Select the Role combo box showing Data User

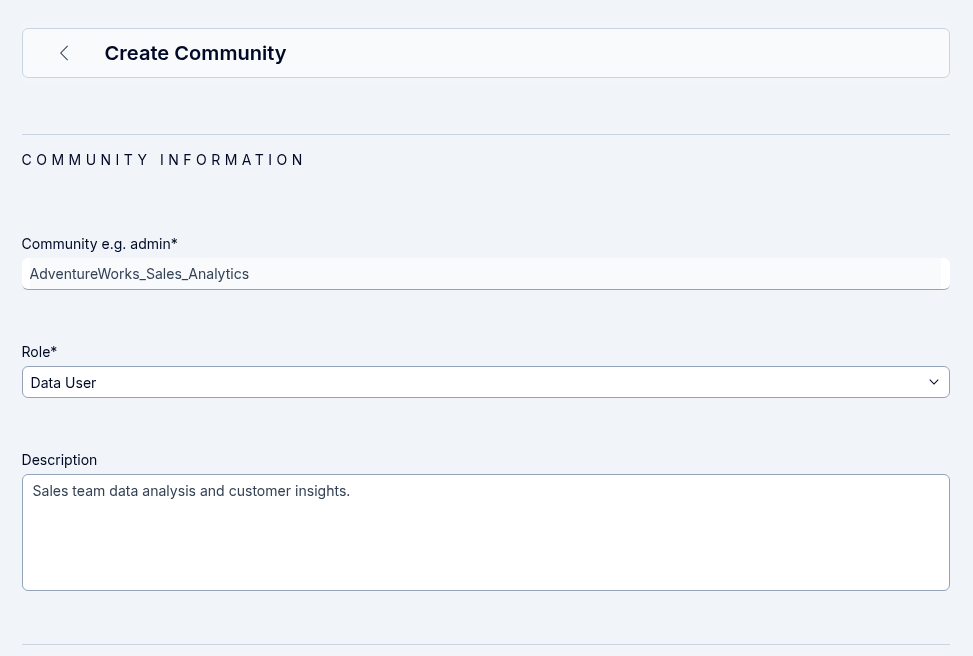pyautogui.click(x=485, y=382)
